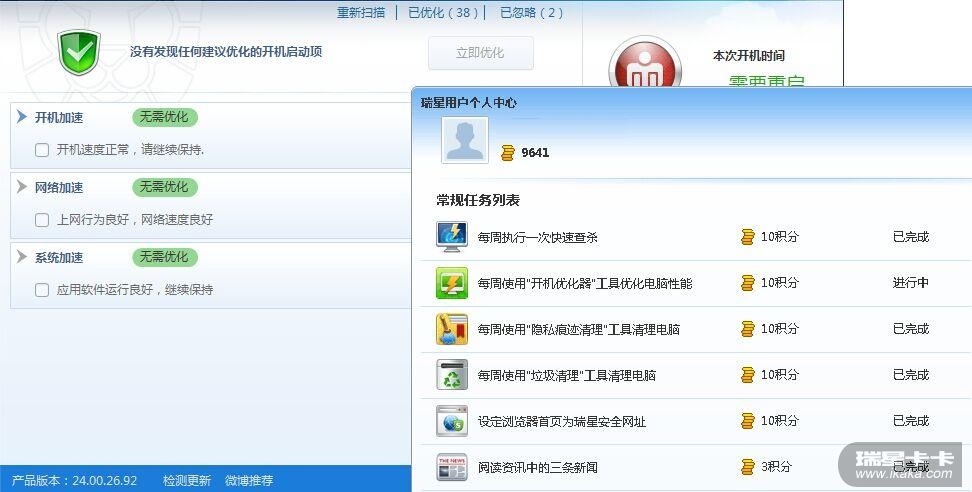Click the 系统加速 heading text
The width and height of the screenshot is (972, 492).
(x=59, y=258)
